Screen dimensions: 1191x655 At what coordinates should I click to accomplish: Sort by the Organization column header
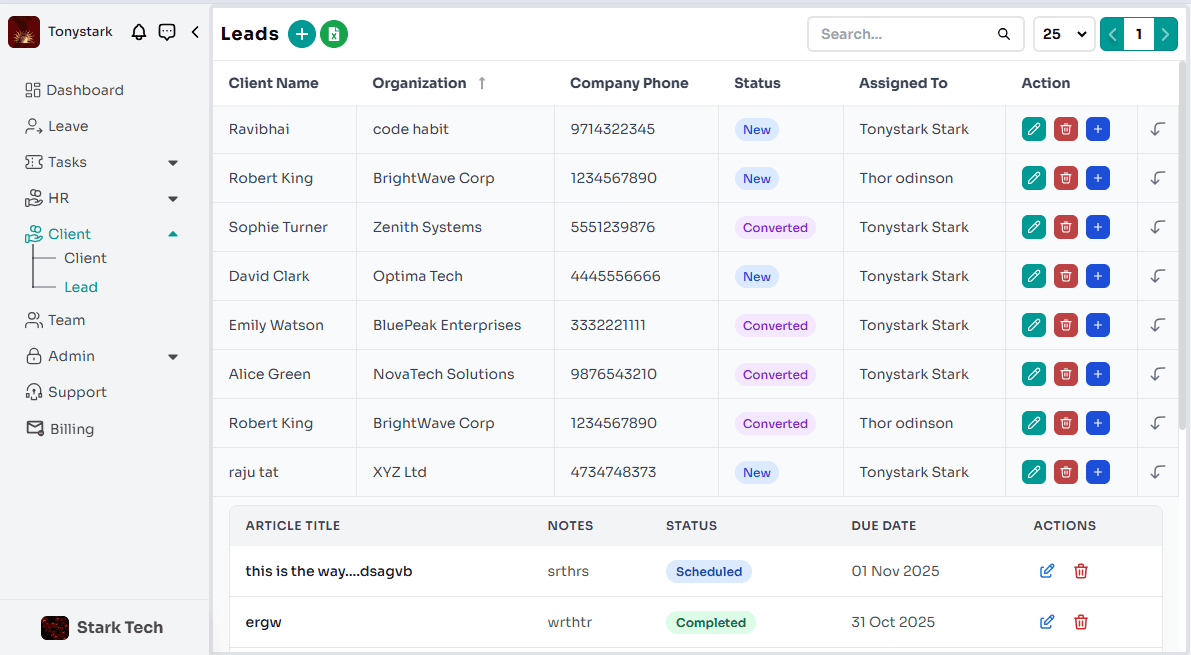(x=420, y=83)
